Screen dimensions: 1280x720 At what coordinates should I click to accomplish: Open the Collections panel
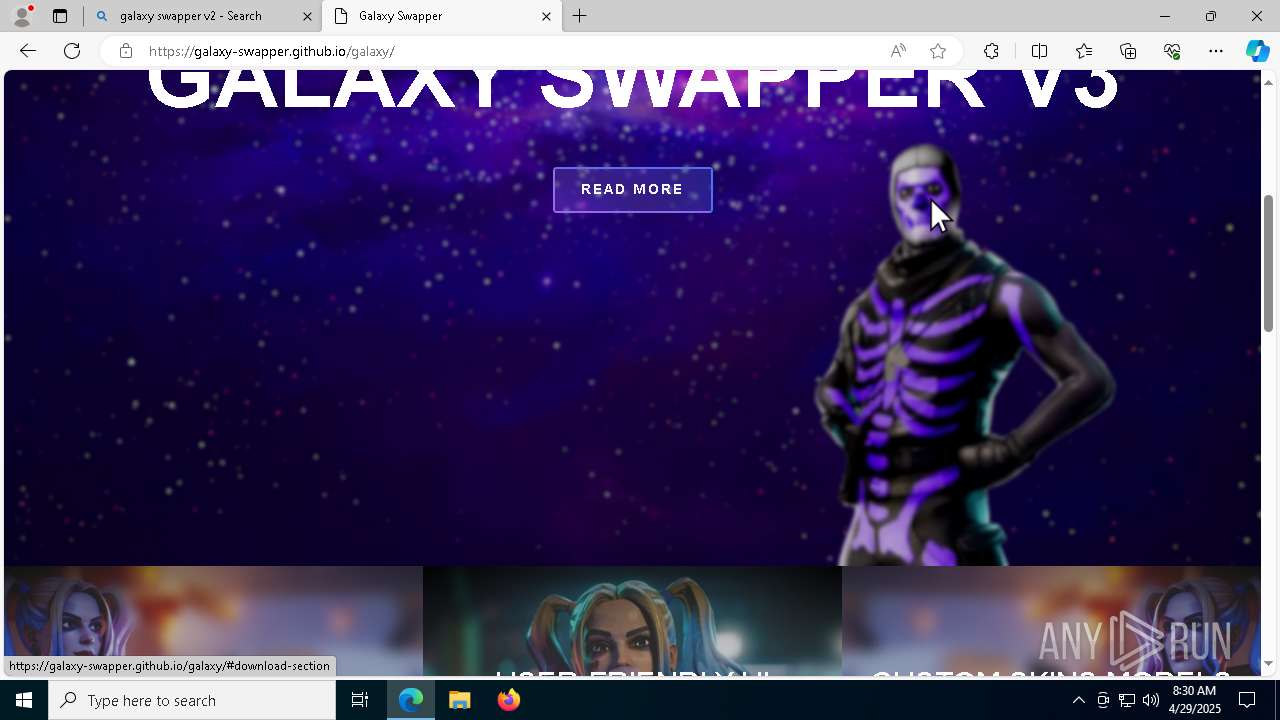(x=1128, y=51)
